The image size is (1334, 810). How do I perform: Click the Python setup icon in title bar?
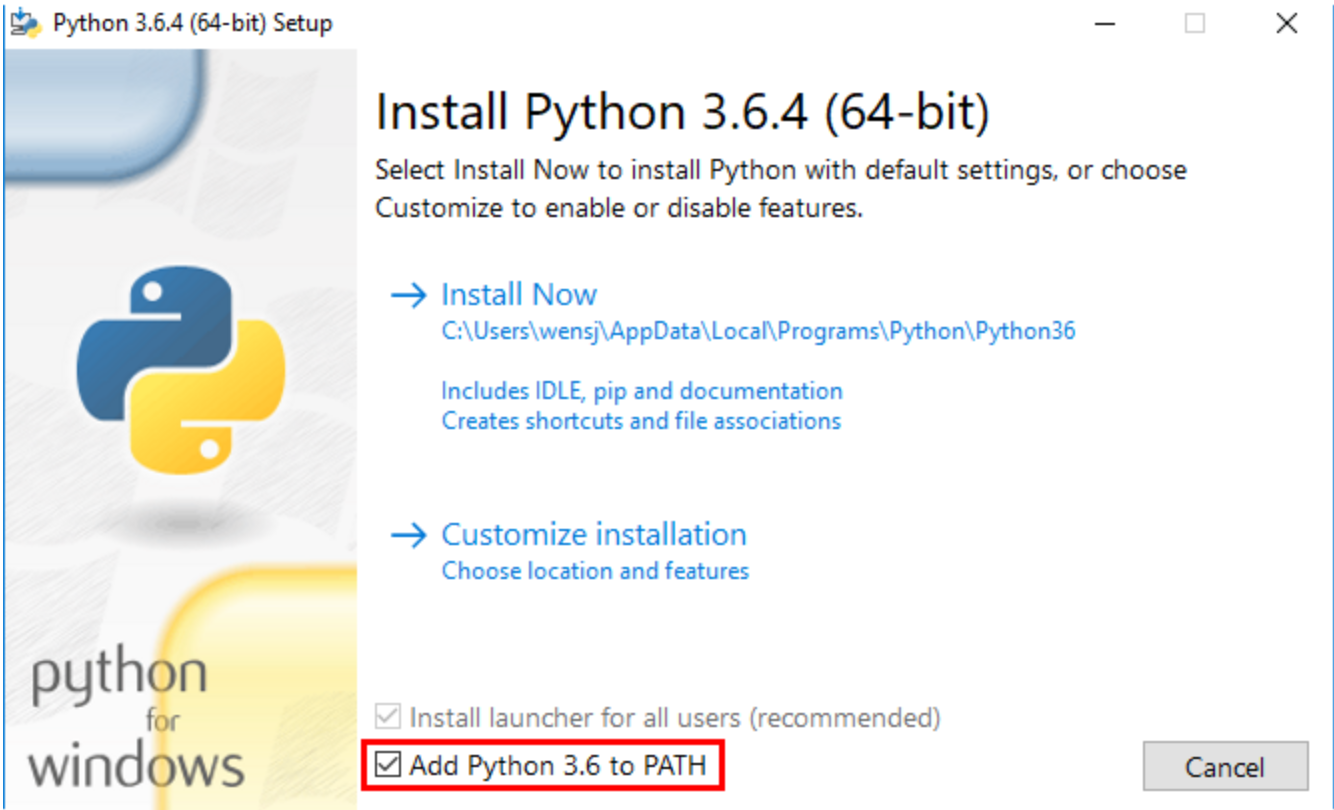click(x=22, y=22)
